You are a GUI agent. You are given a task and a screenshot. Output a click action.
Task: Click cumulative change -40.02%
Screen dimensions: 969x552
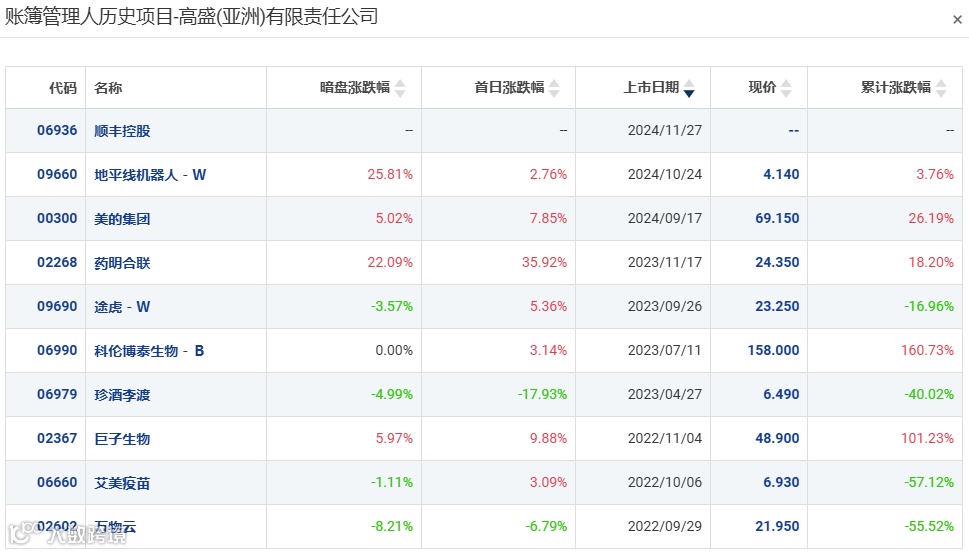(x=929, y=394)
